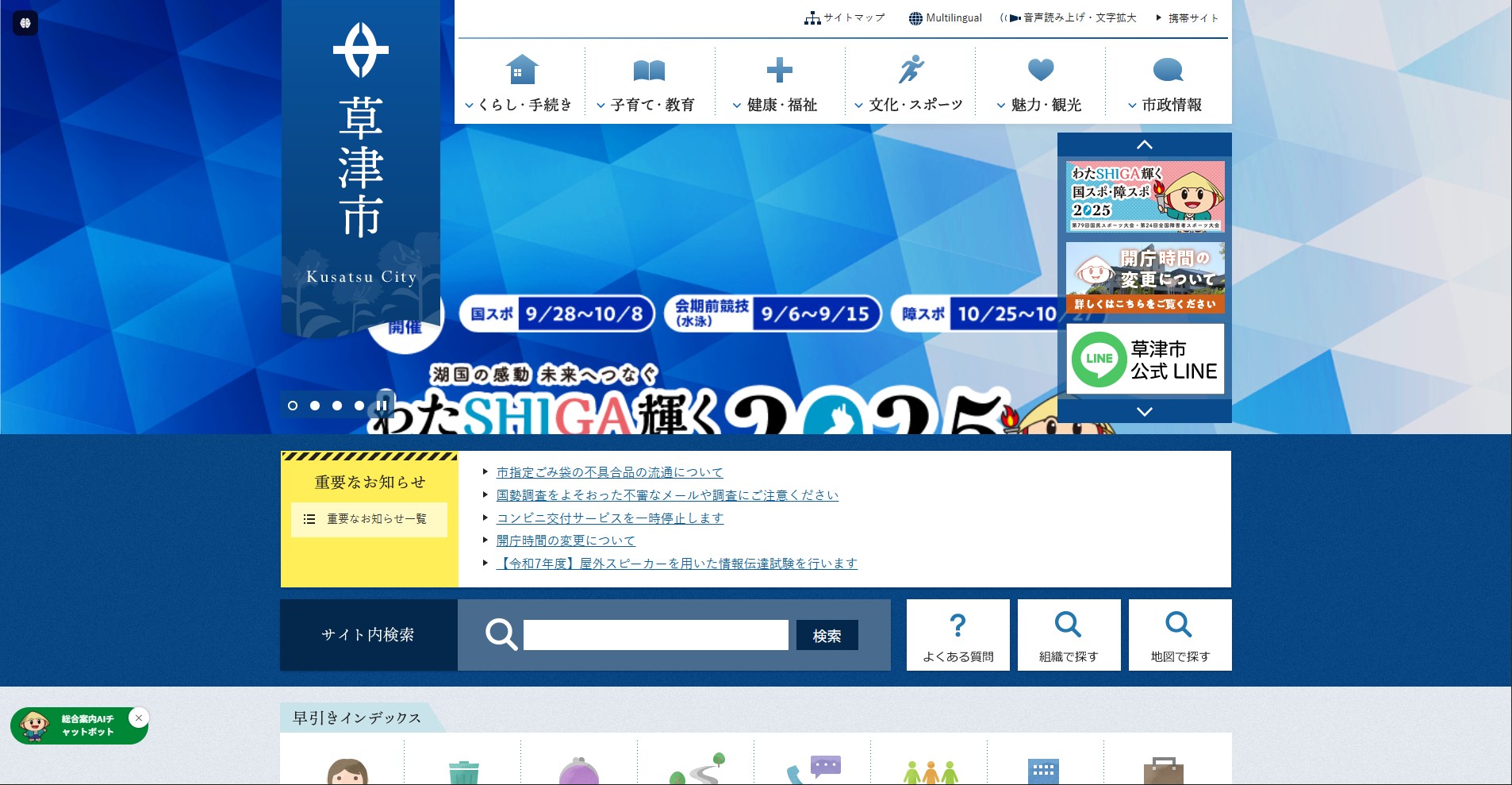The image size is (1512, 785).
Task: Click the heart icon for 魅力・観光
Action: (1040, 70)
